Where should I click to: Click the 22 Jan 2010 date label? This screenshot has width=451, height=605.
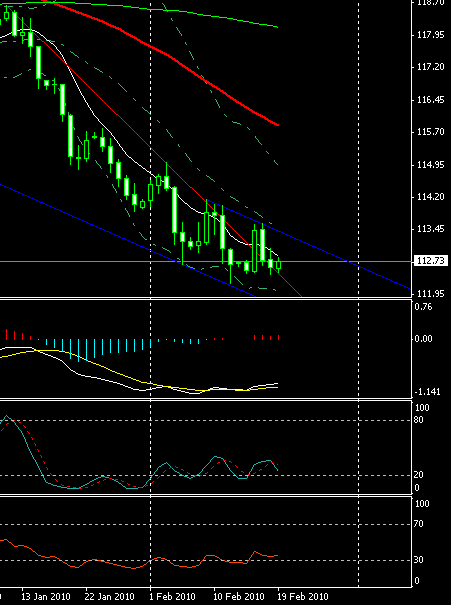click(x=109, y=597)
